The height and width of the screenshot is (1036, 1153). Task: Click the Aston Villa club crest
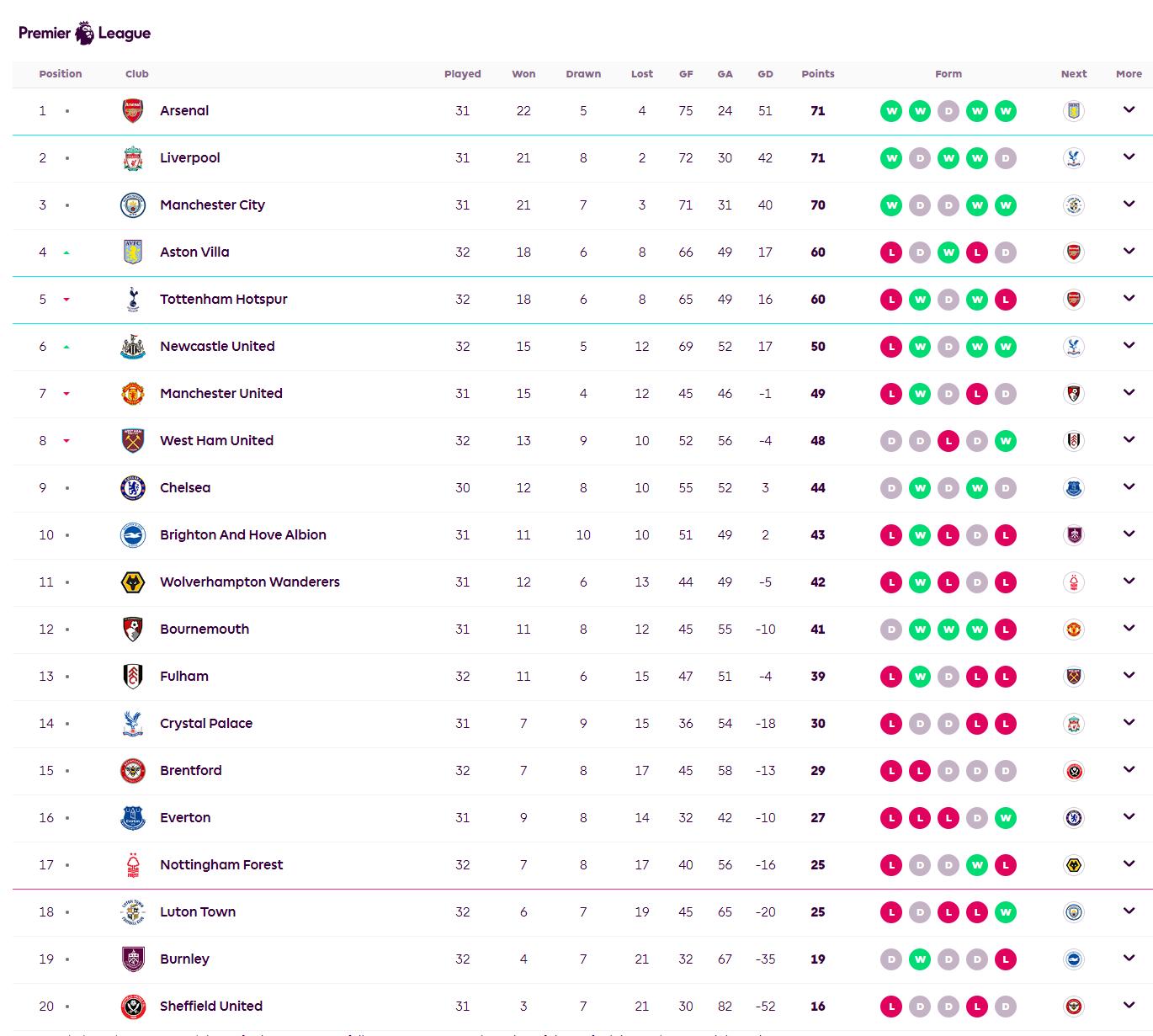click(x=133, y=252)
